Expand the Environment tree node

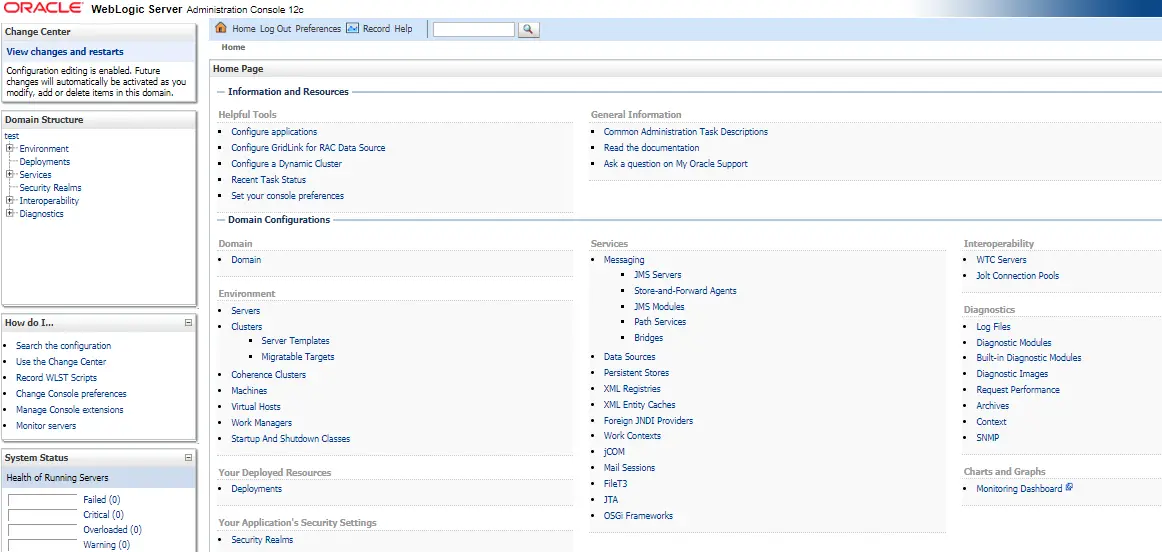coord(10,148)
